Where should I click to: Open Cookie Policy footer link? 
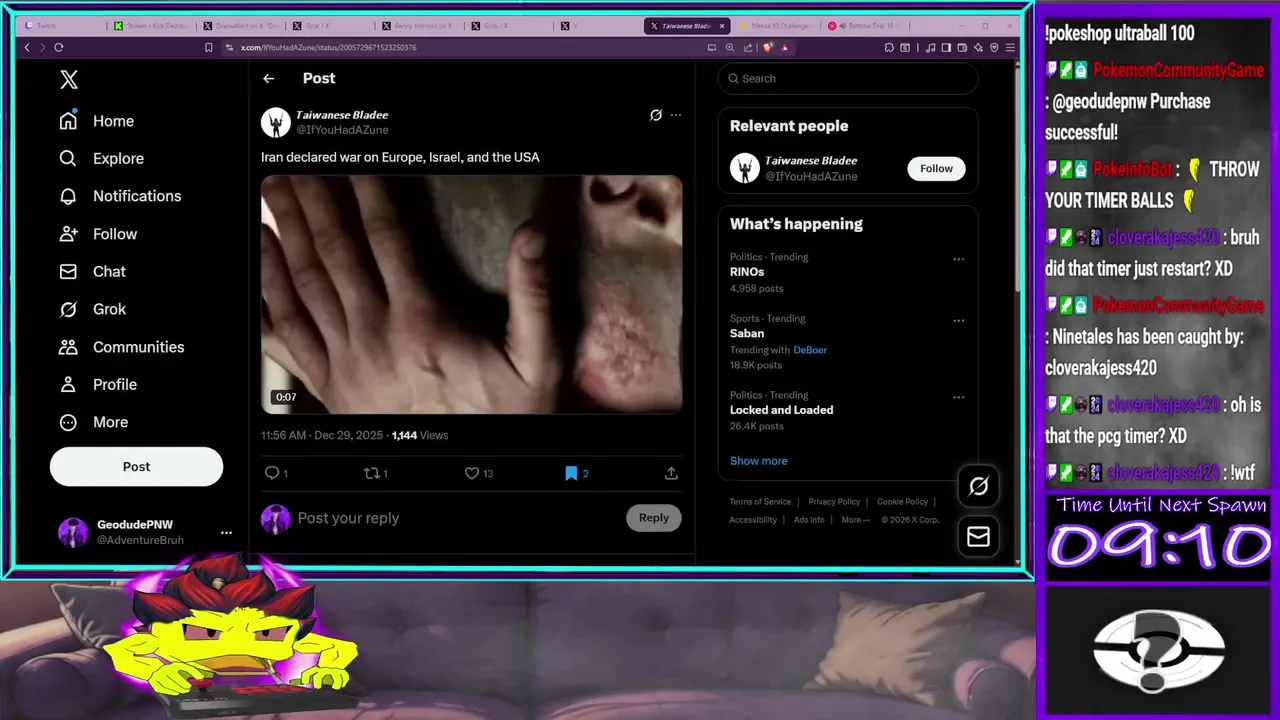tap(902, 502)
